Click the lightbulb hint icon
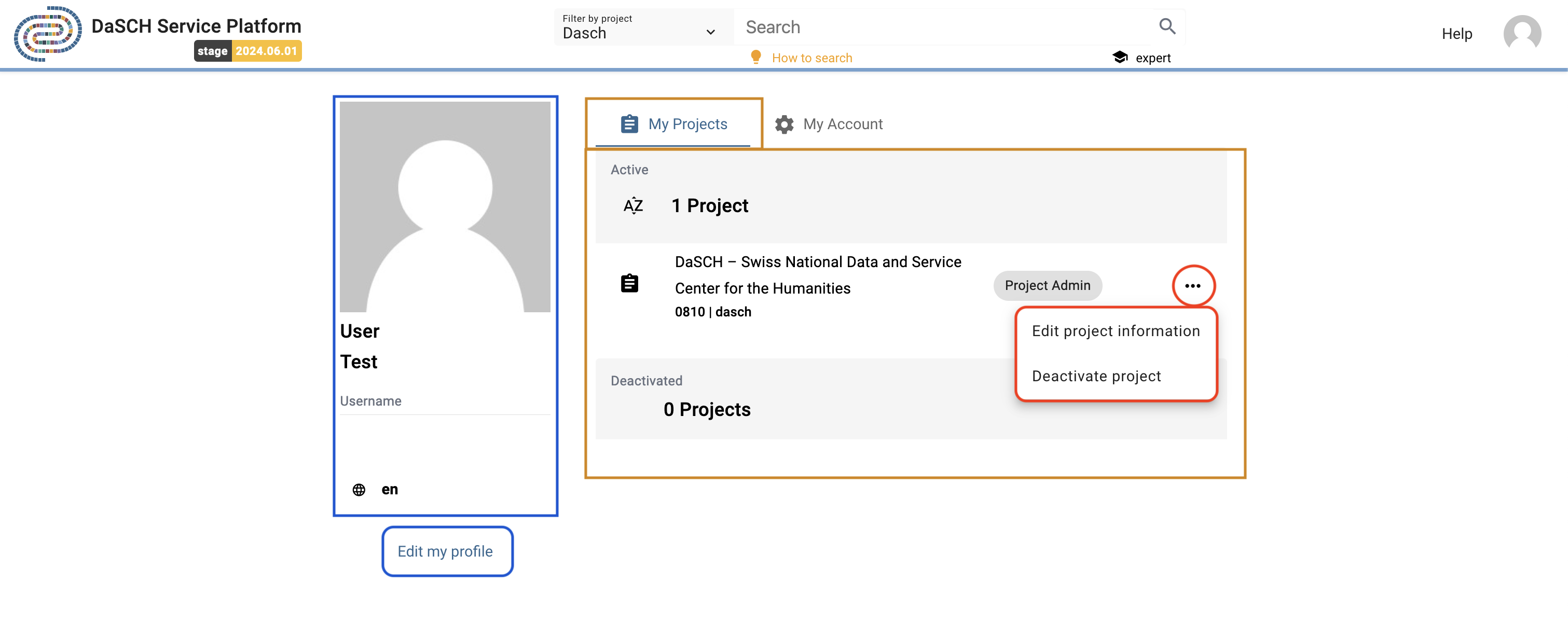1568x638 pixels. (755, 57)
